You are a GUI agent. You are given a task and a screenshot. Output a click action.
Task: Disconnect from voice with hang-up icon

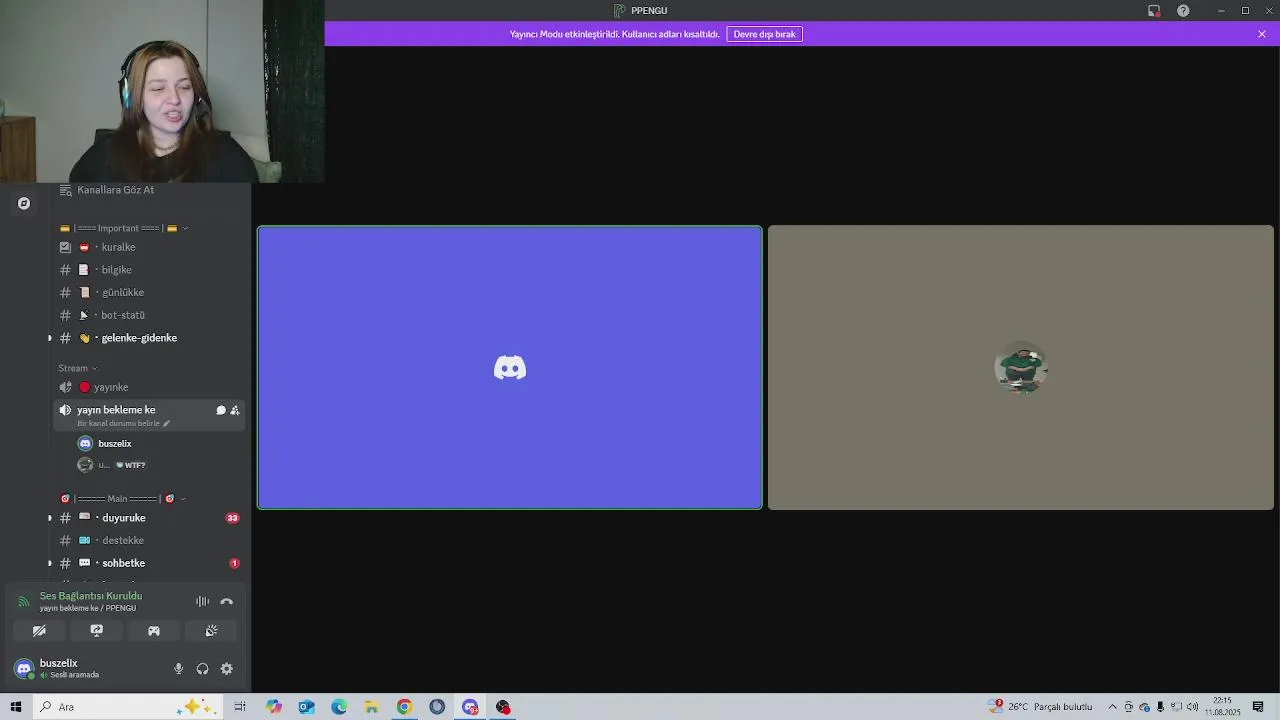point(227,601)
